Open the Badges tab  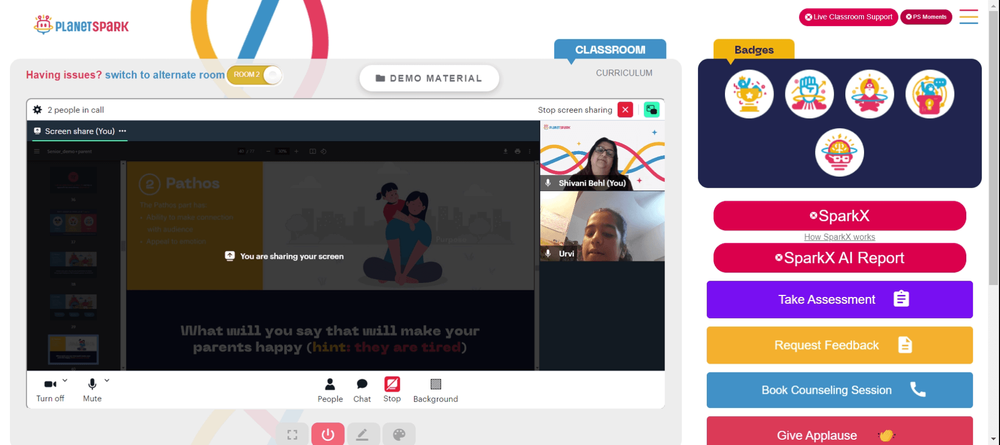754,50
